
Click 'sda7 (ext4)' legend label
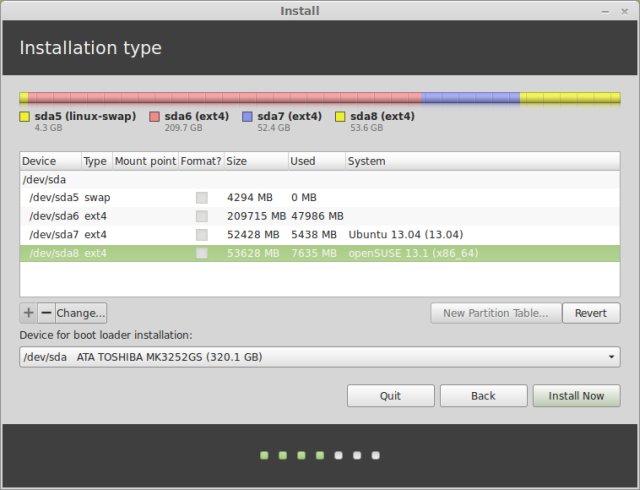[x=289, y=116]
